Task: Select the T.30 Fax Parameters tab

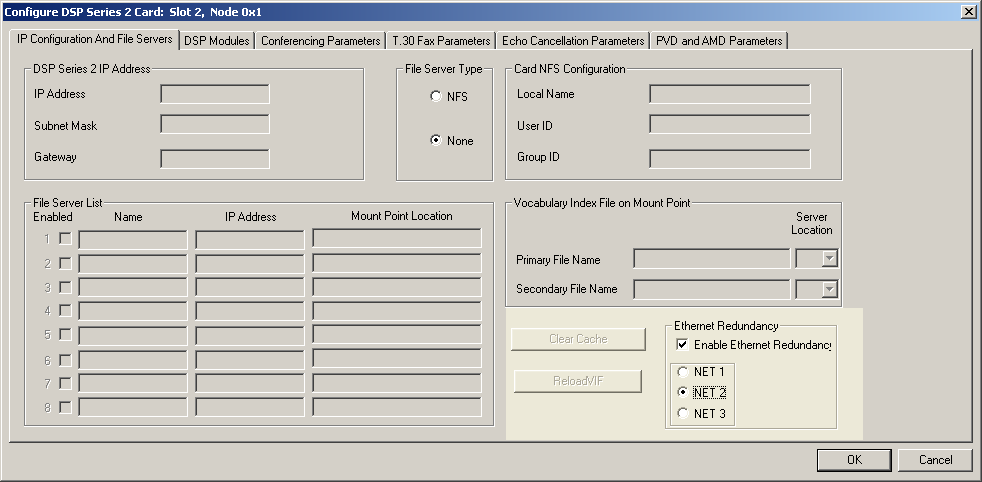Action: (x=441, y=41)
